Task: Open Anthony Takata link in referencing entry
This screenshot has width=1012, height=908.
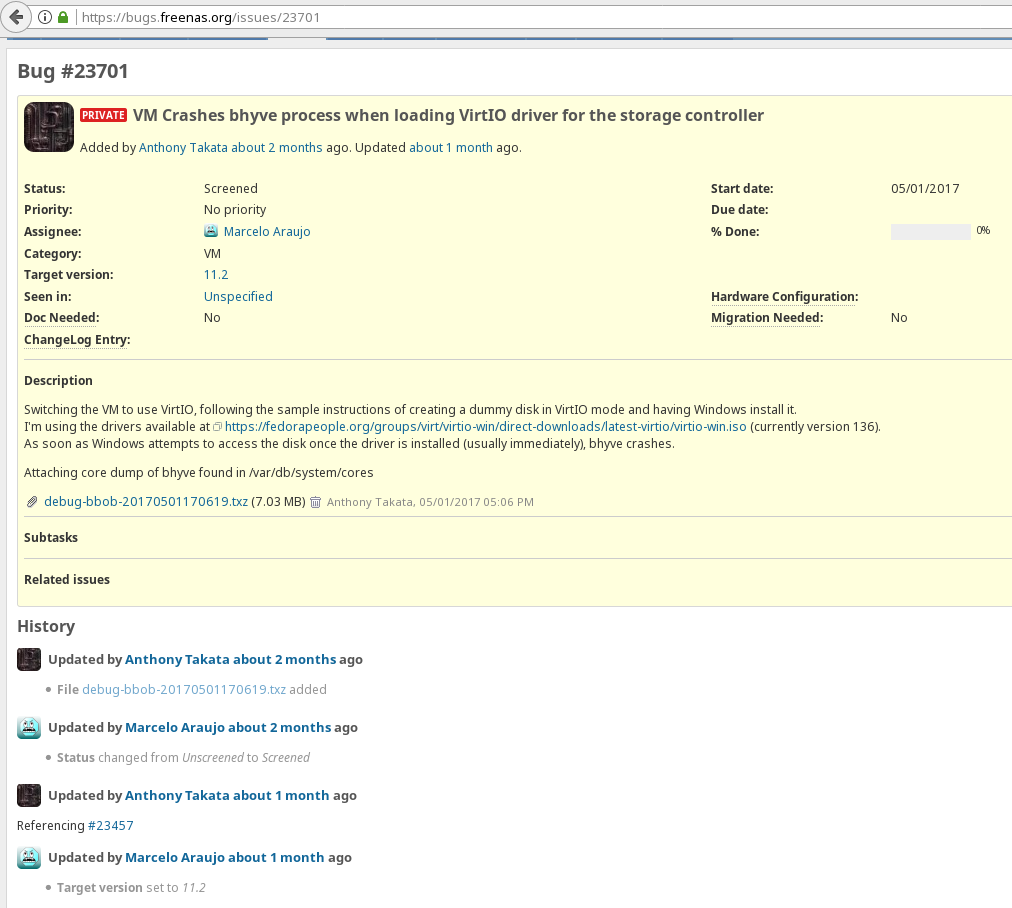Action: point(177,795)
